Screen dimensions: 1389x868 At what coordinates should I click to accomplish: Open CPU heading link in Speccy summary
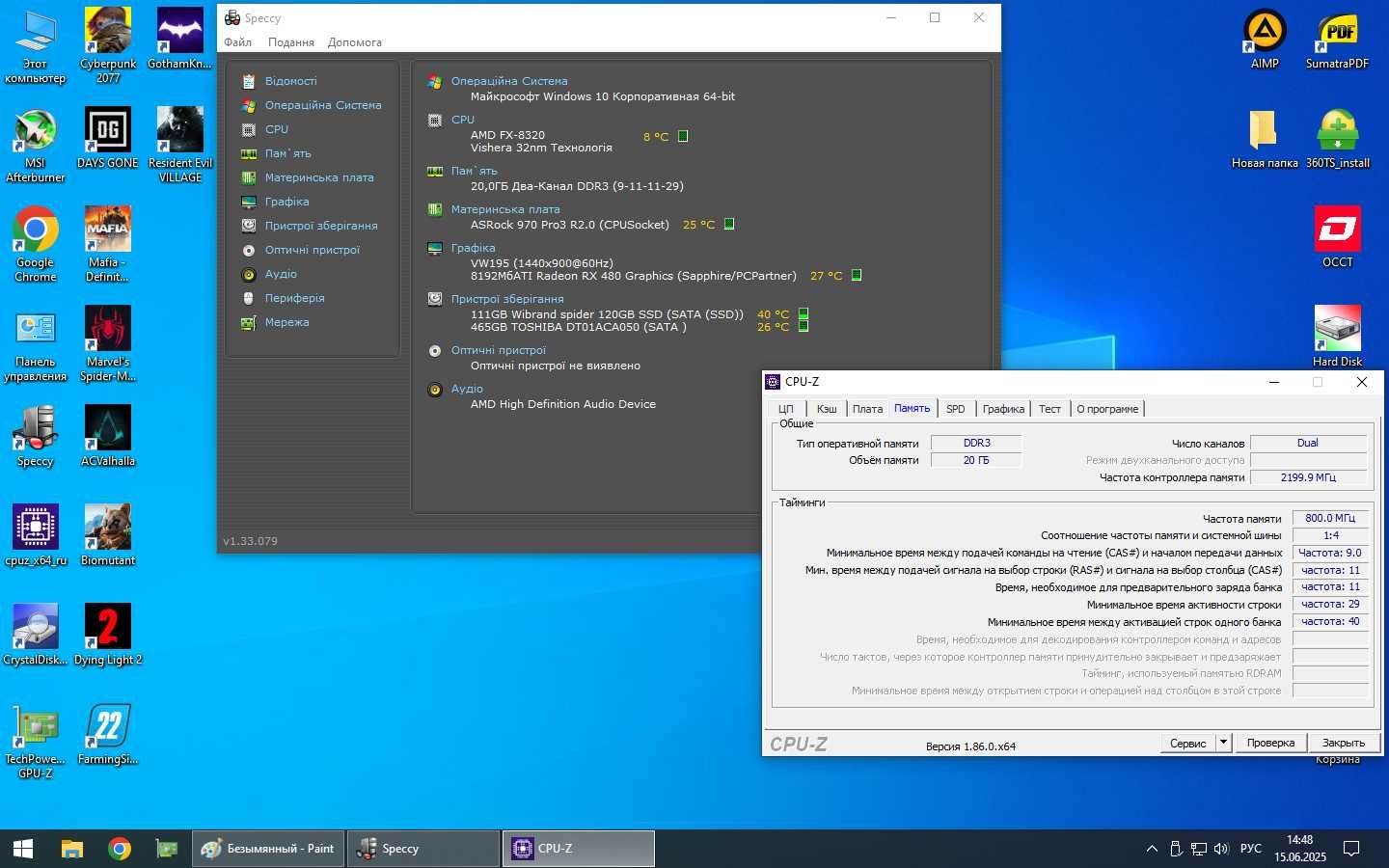point(463,120)
